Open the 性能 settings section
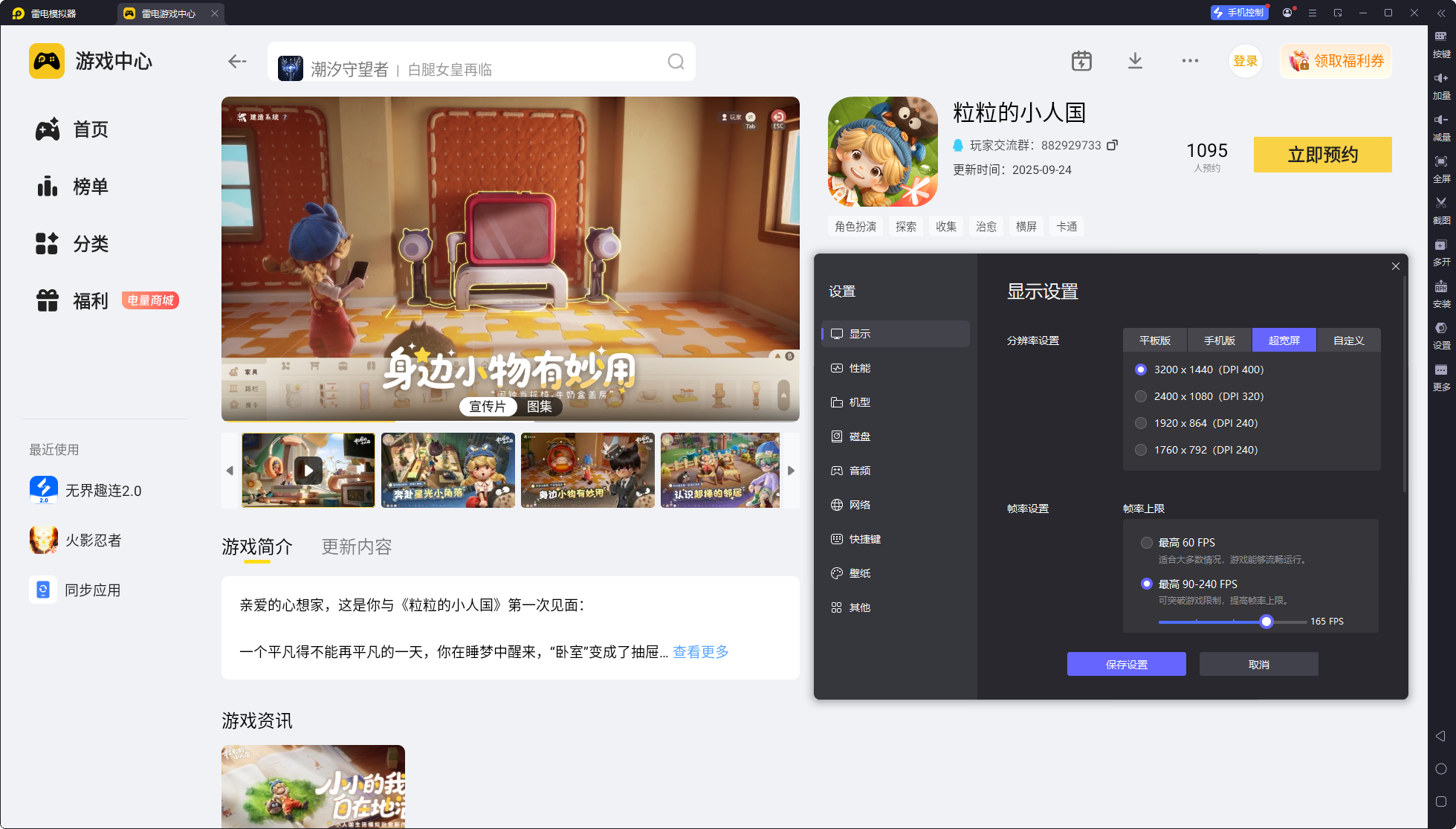Image resolution: width=1456 pixels, height=829 pixels. (x=860, y=368)
